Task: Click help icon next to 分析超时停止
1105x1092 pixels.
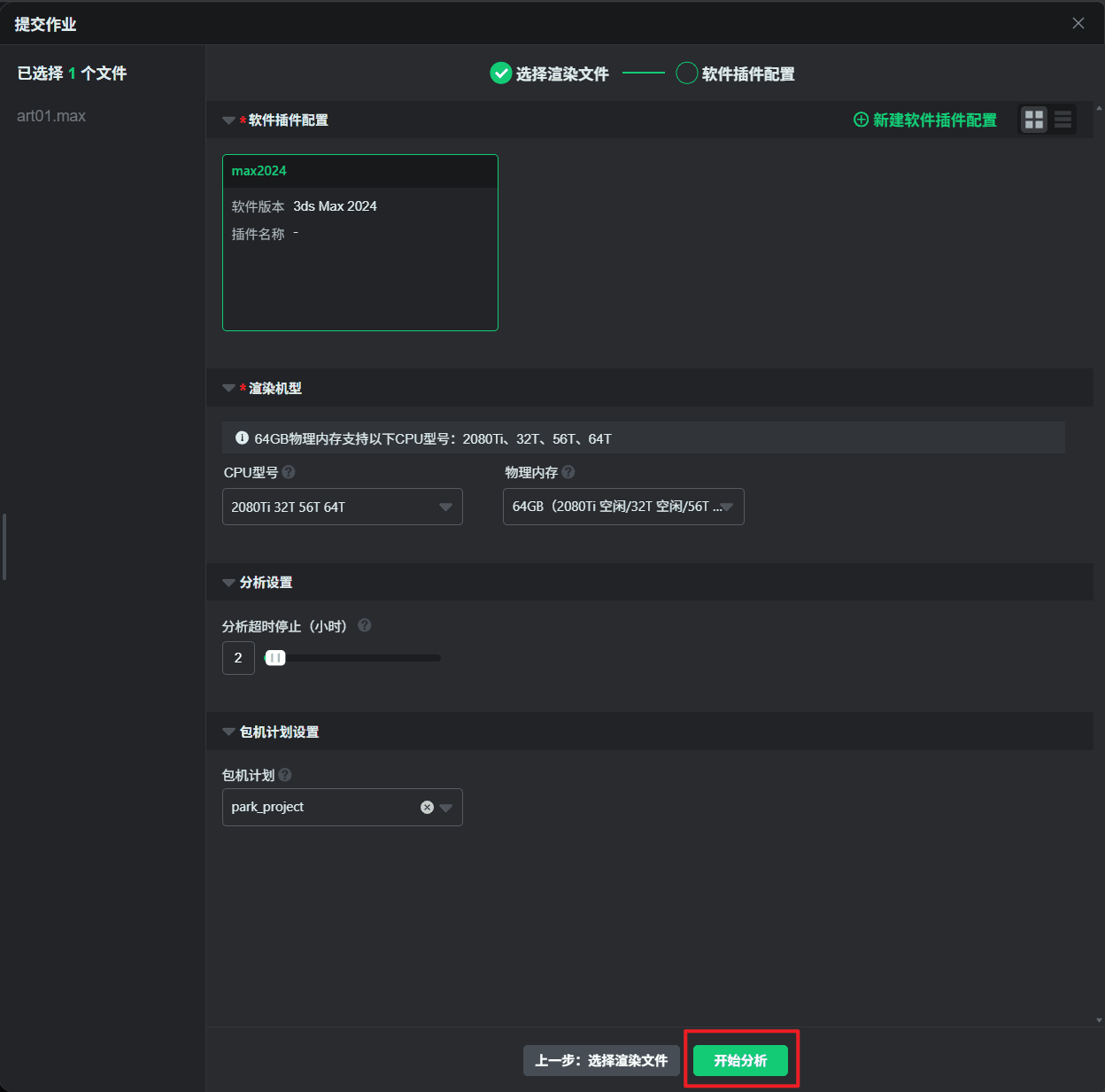Action: (x=364, y=625)
